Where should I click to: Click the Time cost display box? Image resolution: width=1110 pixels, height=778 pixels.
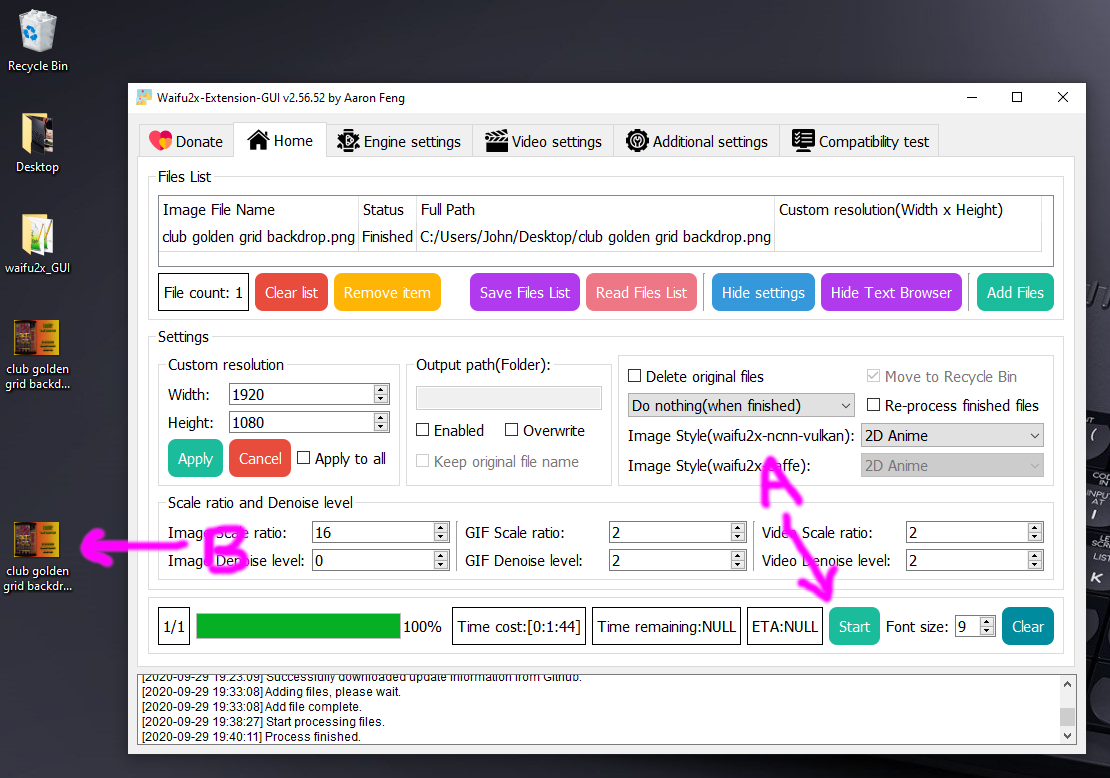(519, 626)
